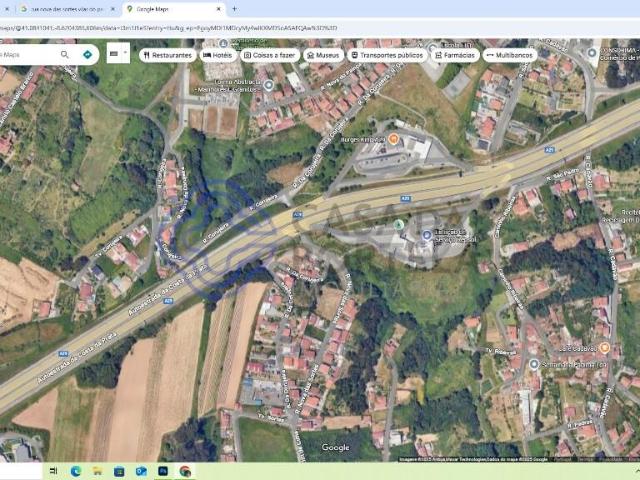Viewport: 640px width, 480px height.
Task: Open Photoshop from the taskbar
Action: [x=162, y=471]
